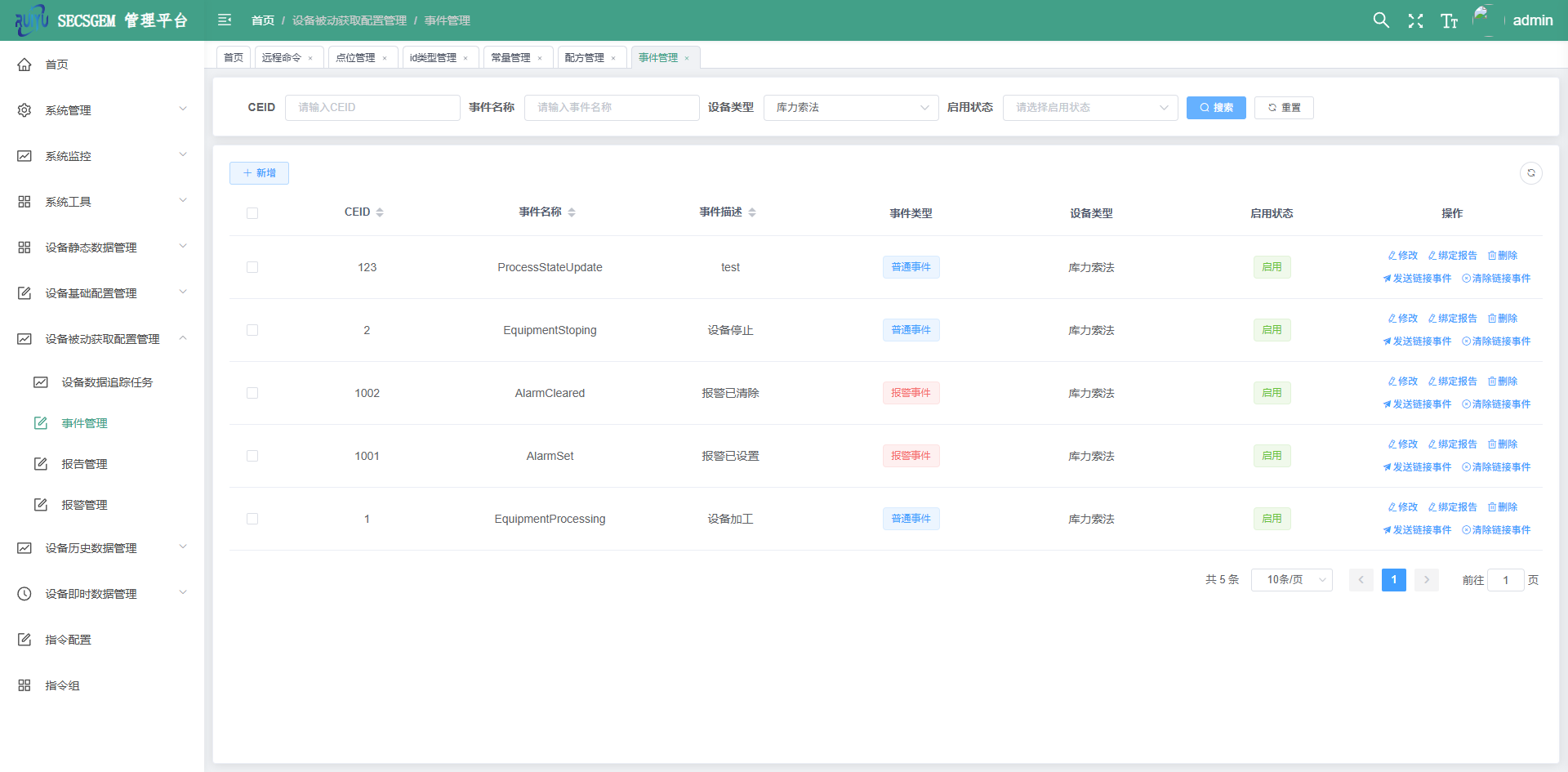The image size is (1568, 772).
Task: Toggle the select-all header checkbox
Action: point(252,213)
